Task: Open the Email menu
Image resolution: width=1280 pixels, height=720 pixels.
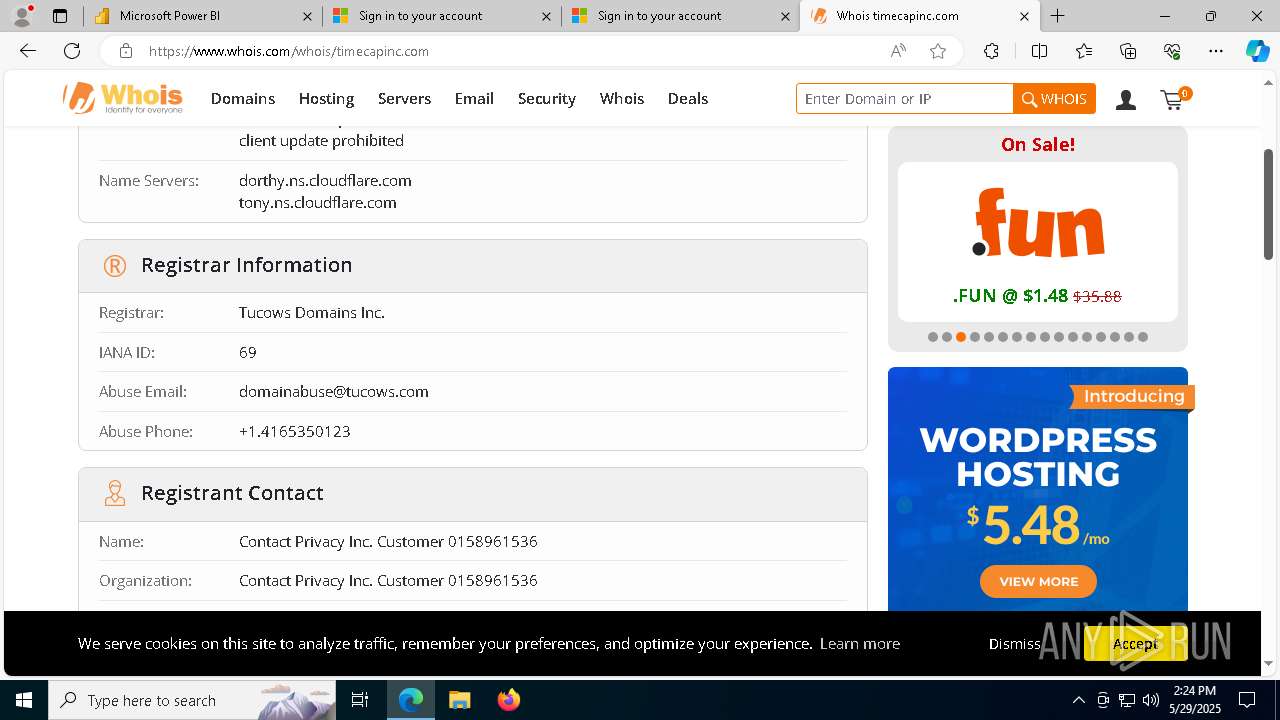Action: coord(474,98)
